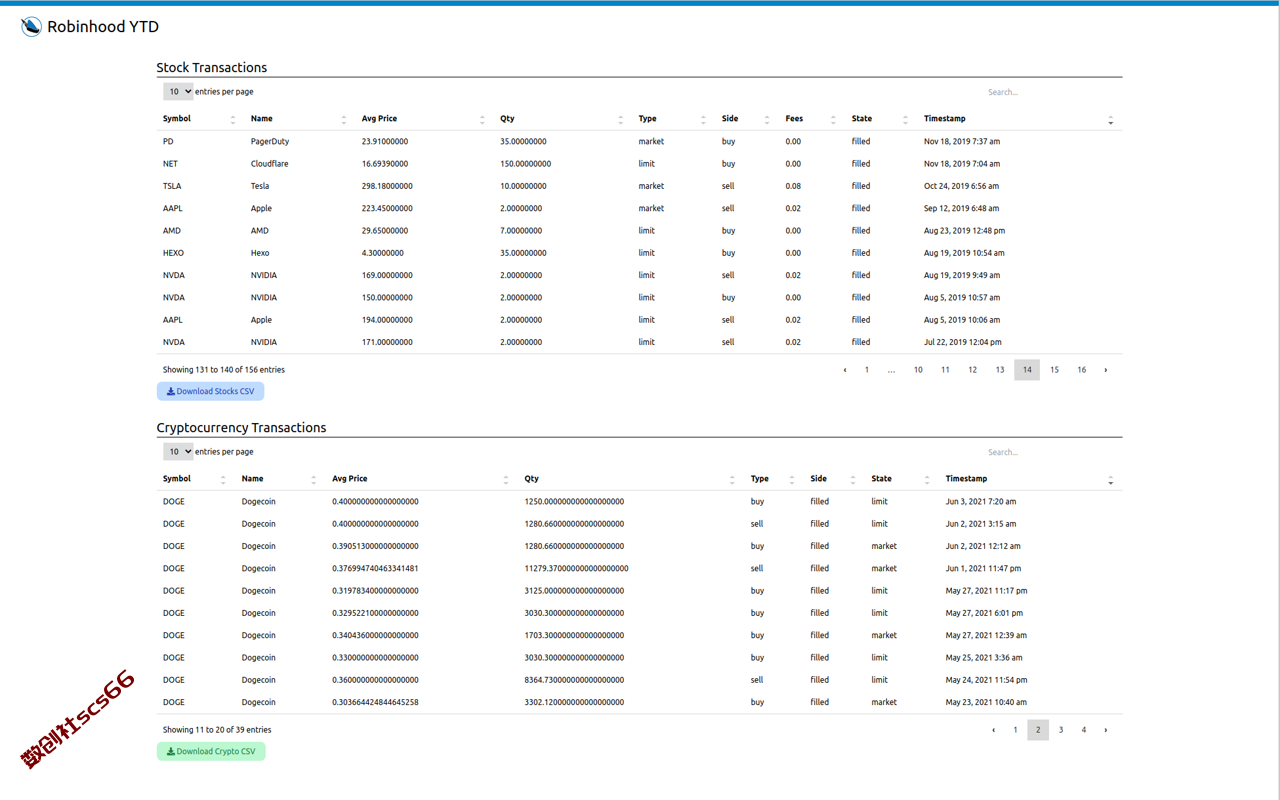Focus the stock transactions search field
The height and width of the screenshot is (800, 1280).
[x=1049, y=92]
